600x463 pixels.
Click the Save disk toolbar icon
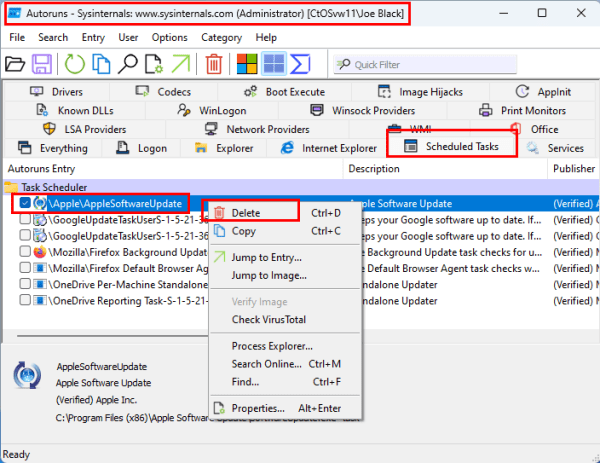tap(44, 64)
